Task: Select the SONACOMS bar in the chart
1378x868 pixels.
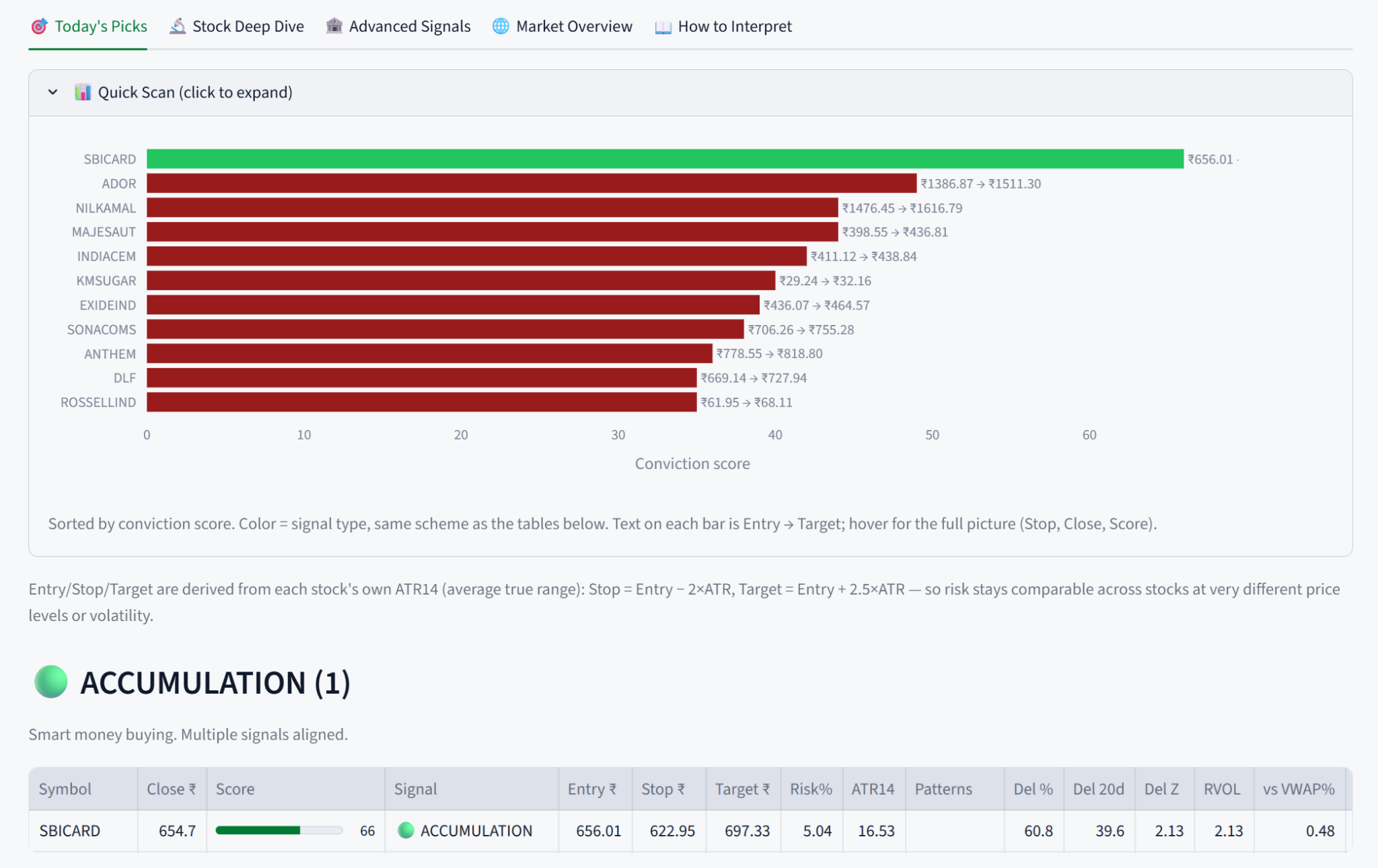Action: (445, 329)
